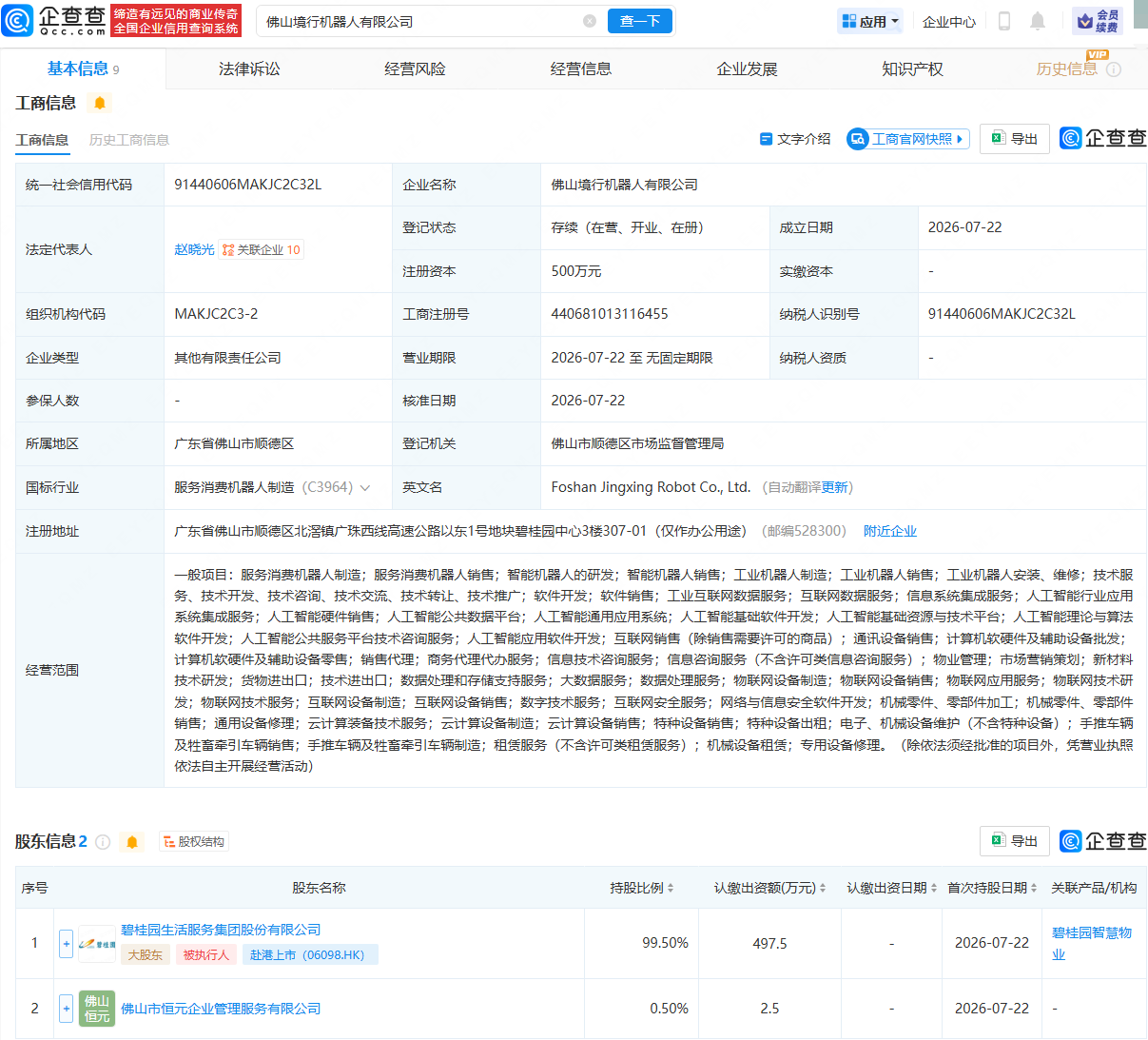This screenshot has height=1040, width=1148.
Task: Open the 应用 dropdown menu
Action: (x=870, y=21)
